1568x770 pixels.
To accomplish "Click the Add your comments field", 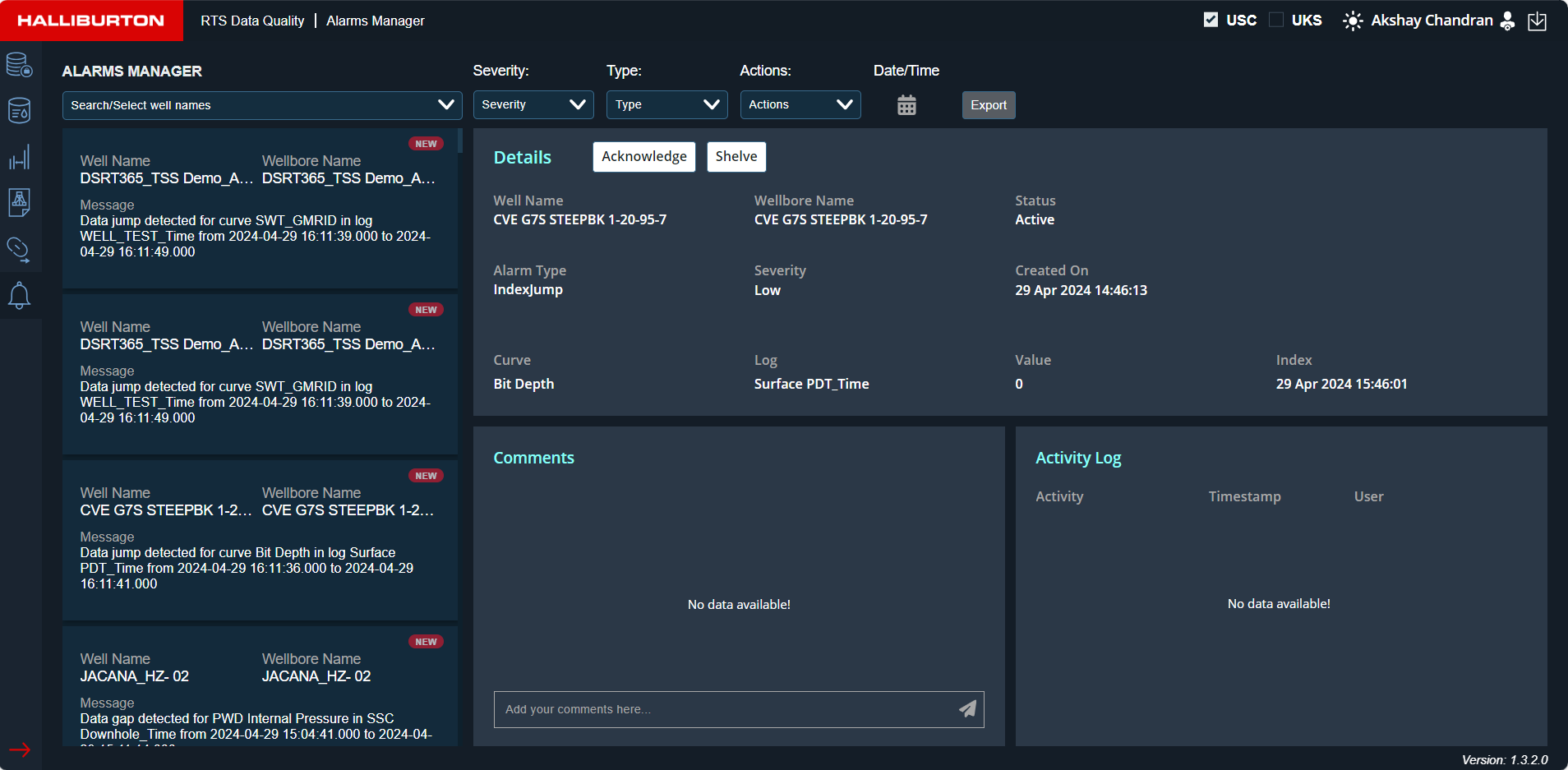I will (x=723, y=709).
